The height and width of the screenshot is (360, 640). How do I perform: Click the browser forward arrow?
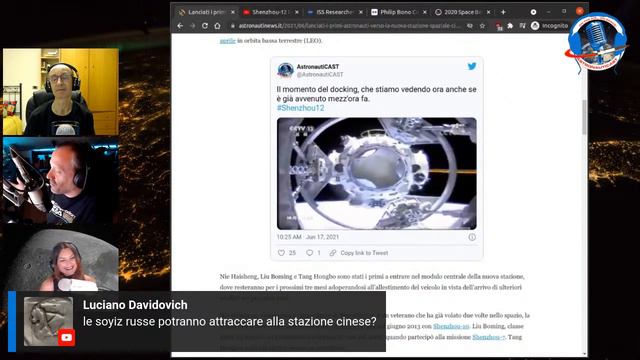193,26
